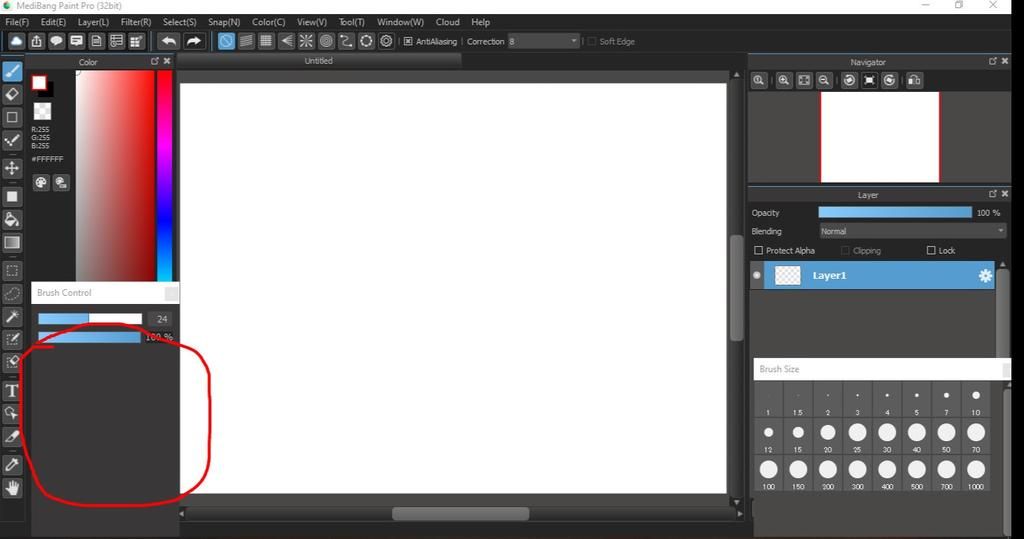Select the Bucket fill tool
The image size is (1024, 539).
pyautogui.click(x=12, y=220)
